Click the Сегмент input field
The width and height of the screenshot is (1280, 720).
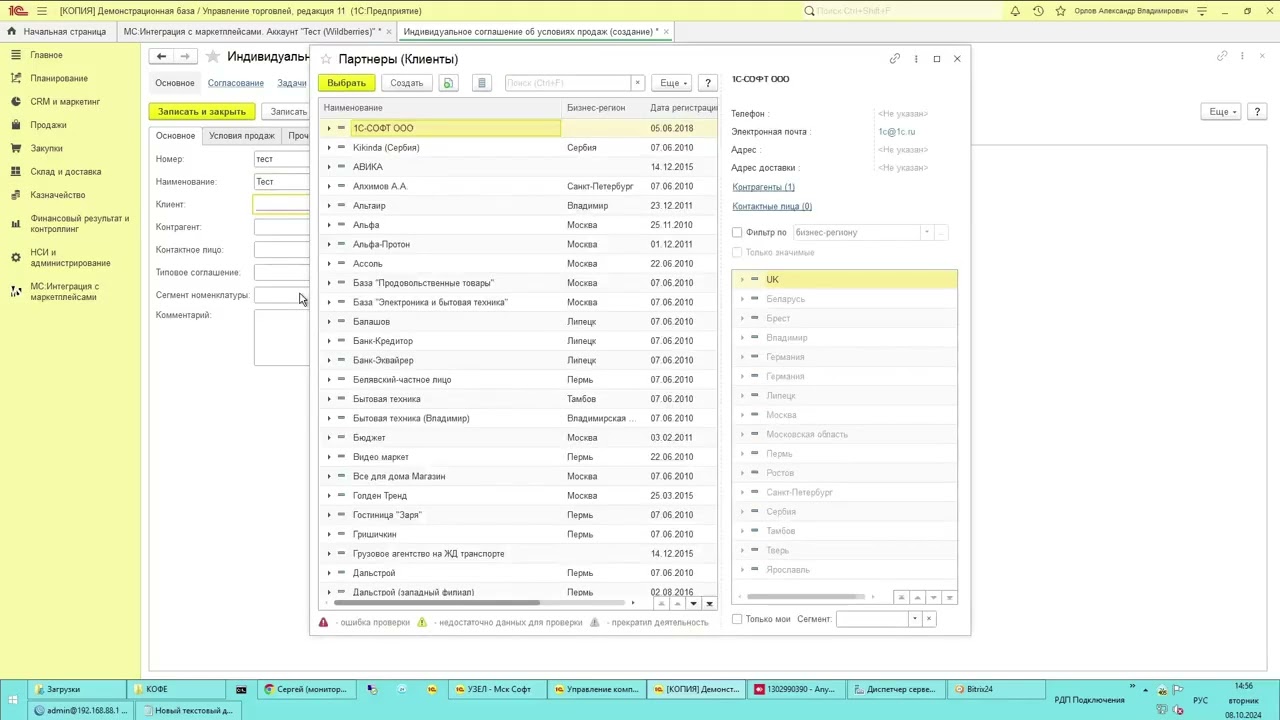(x=872, y=619)
